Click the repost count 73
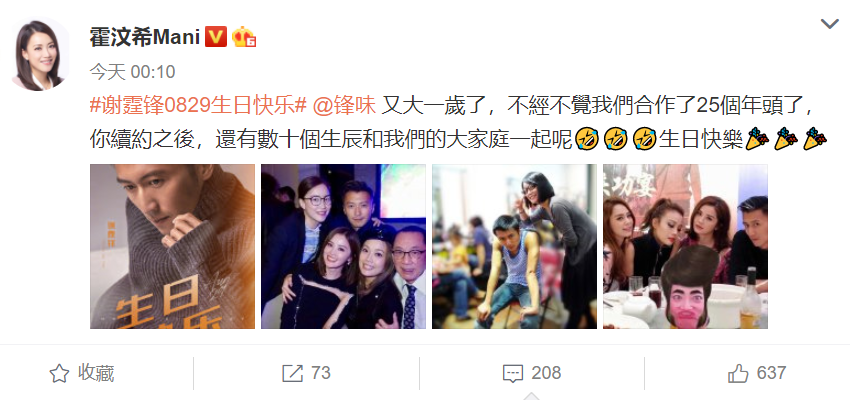Viewport: 850px width, 400px height. [320, 373]
